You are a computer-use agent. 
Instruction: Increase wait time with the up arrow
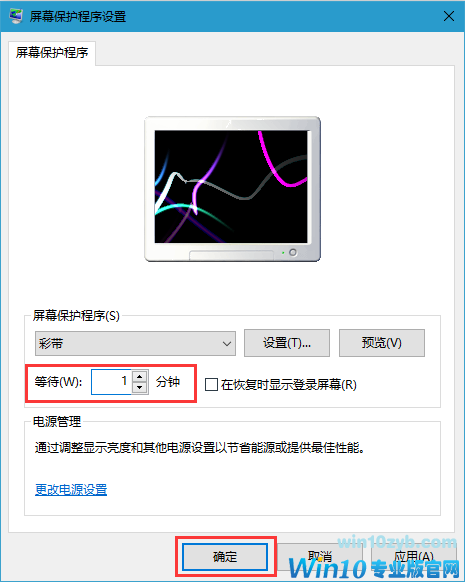point(140,376)
